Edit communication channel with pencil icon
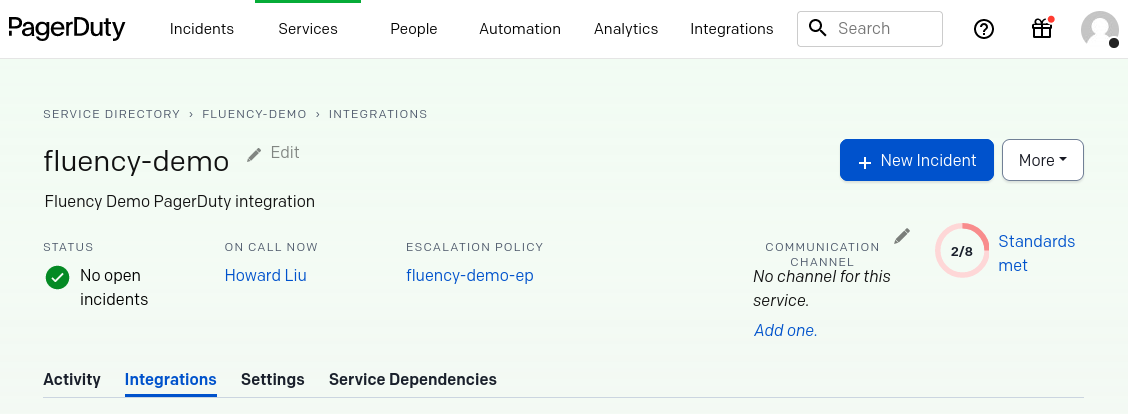The image size is (1128, 414). click(x=902, y=236)
